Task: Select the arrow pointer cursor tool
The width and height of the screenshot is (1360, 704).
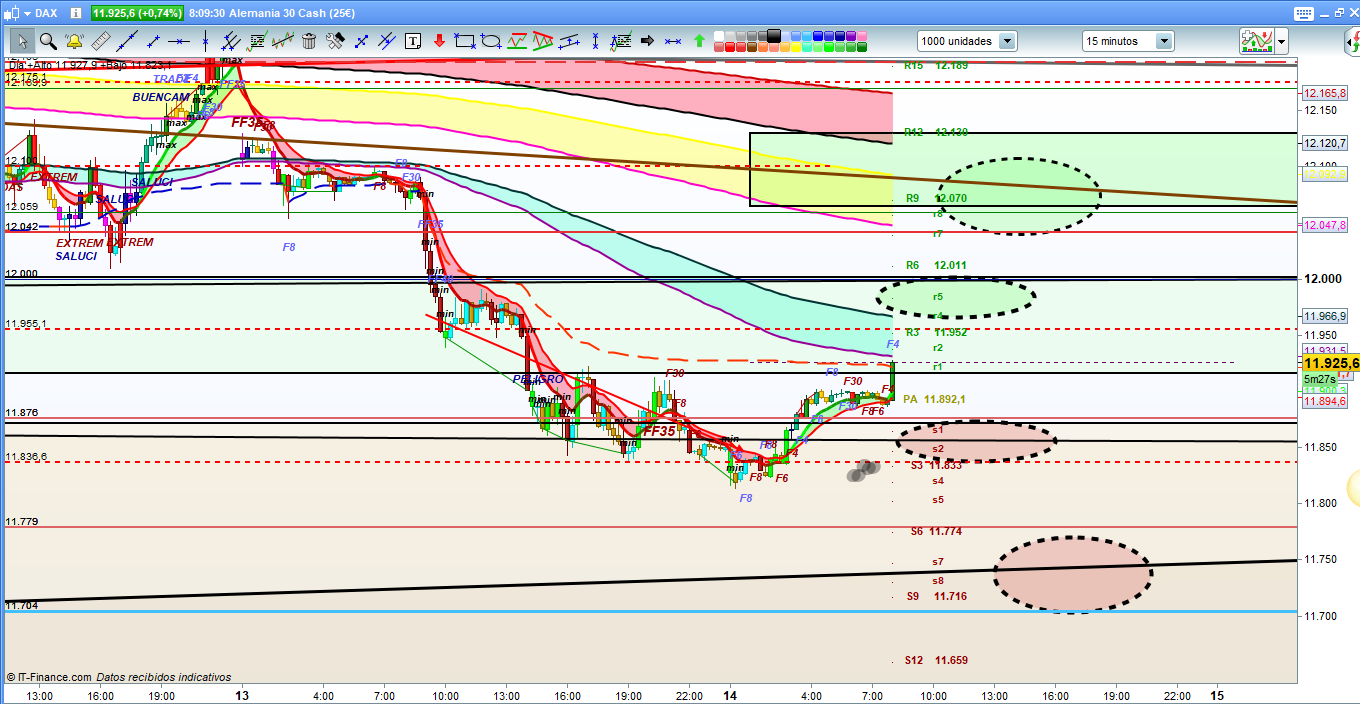Action: (22, 41)
